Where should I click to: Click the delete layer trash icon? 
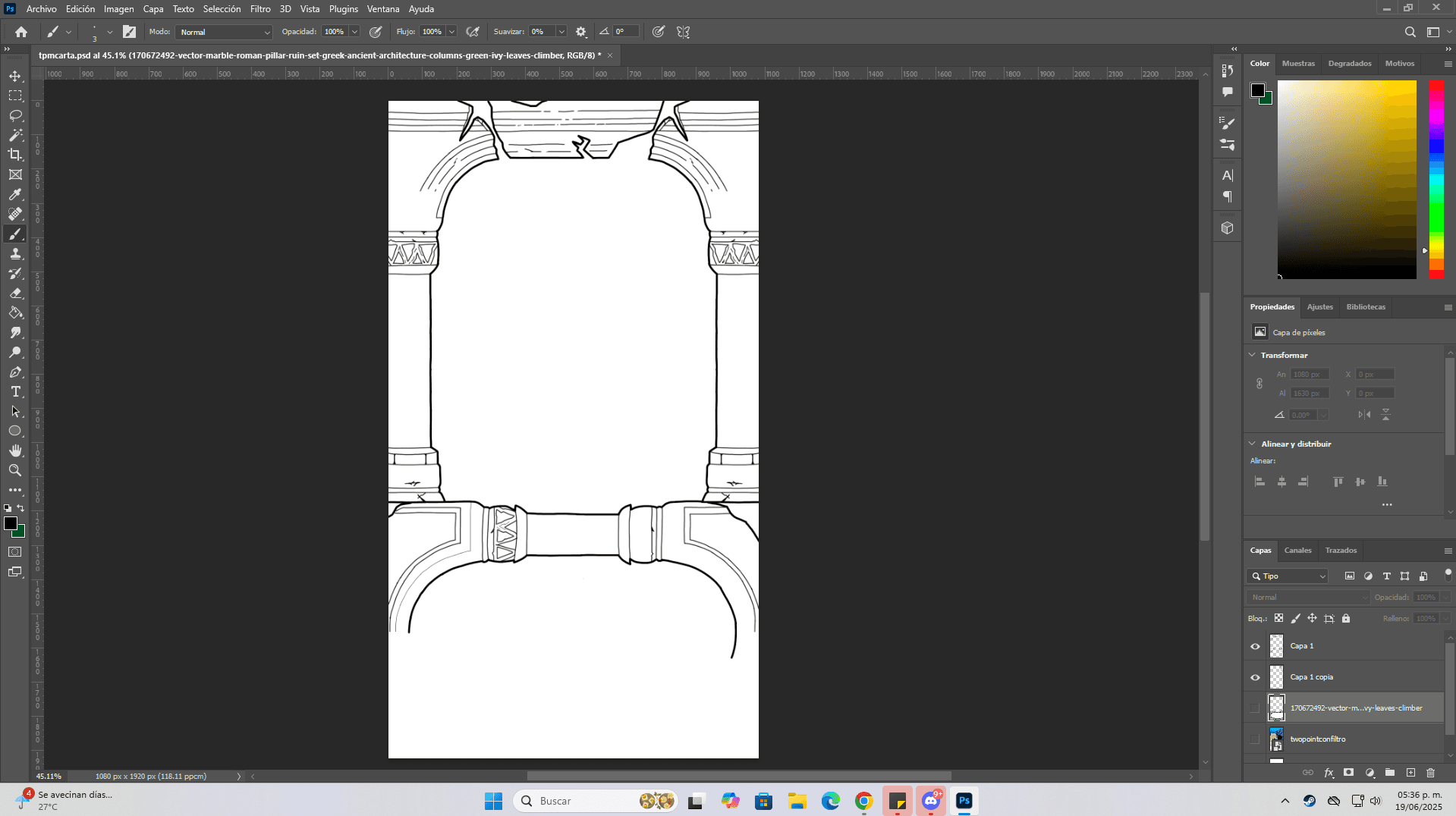[x=1430, y=773]
